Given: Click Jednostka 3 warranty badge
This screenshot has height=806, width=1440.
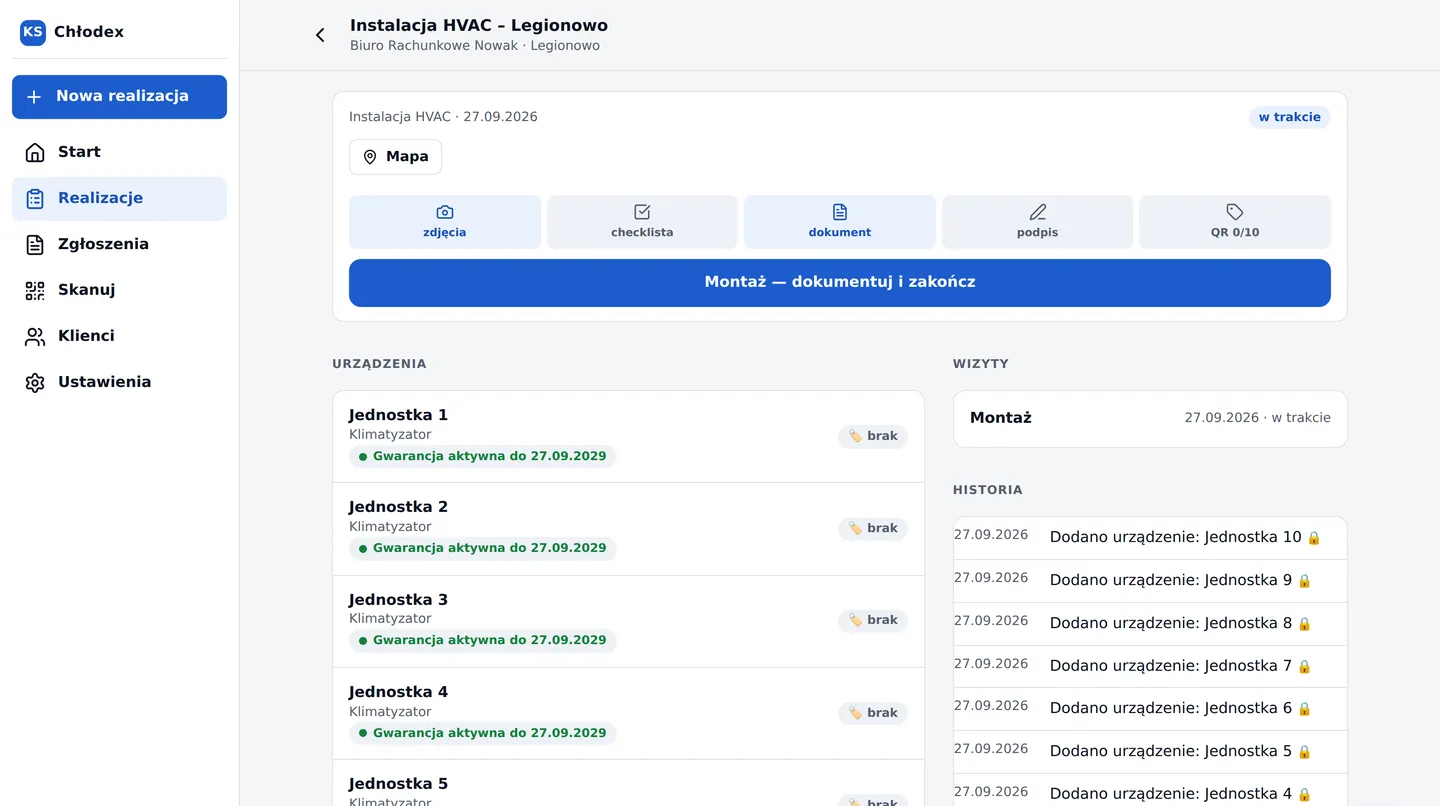Looking at the screenshot, I should click(x=483, y=640).
